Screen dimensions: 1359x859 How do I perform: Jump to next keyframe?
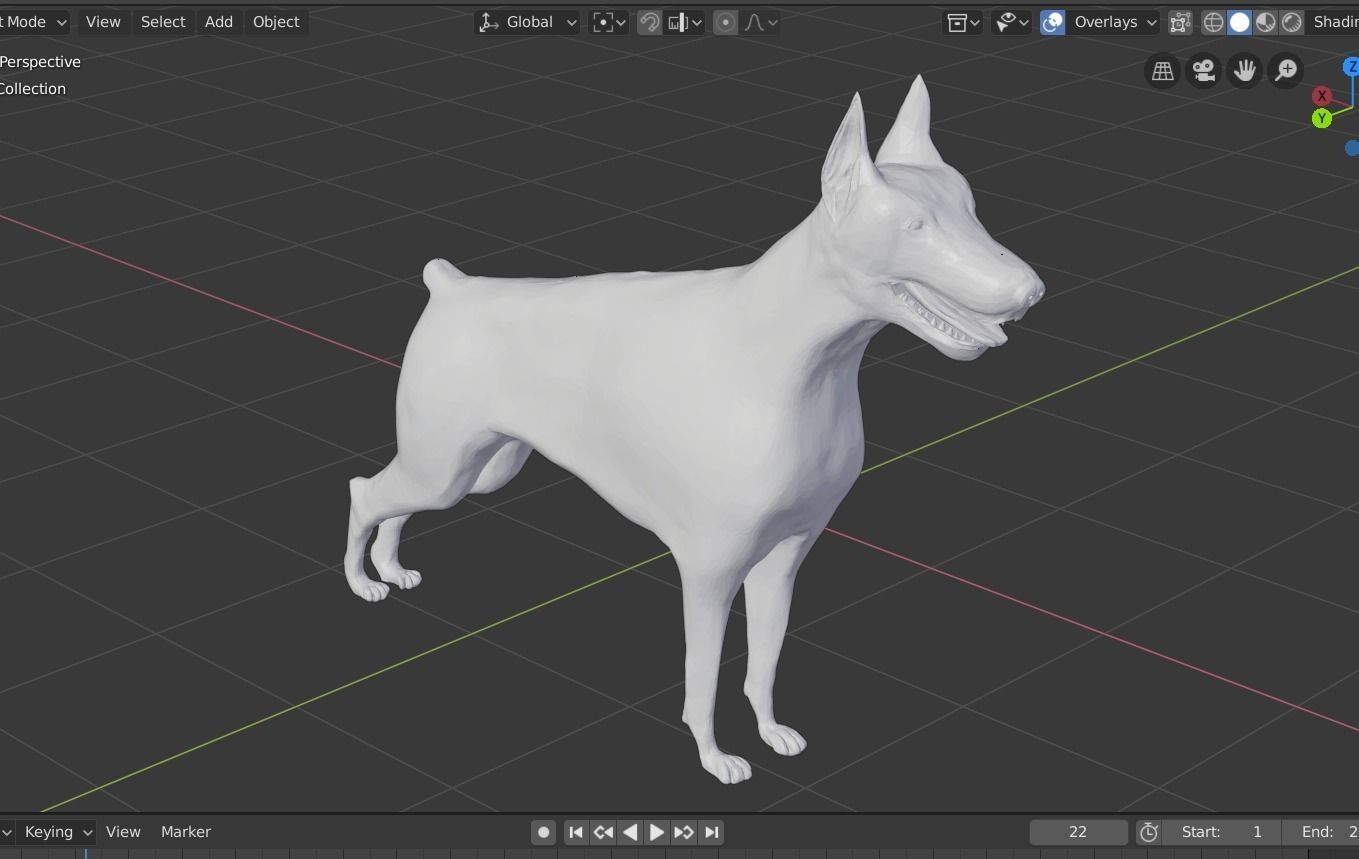pos(684,832)
